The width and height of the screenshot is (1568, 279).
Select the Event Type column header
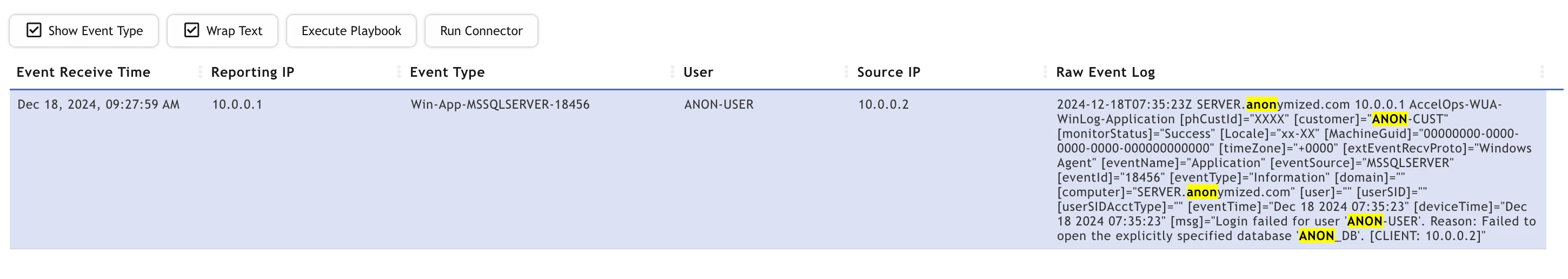click(x=447, y=72)
